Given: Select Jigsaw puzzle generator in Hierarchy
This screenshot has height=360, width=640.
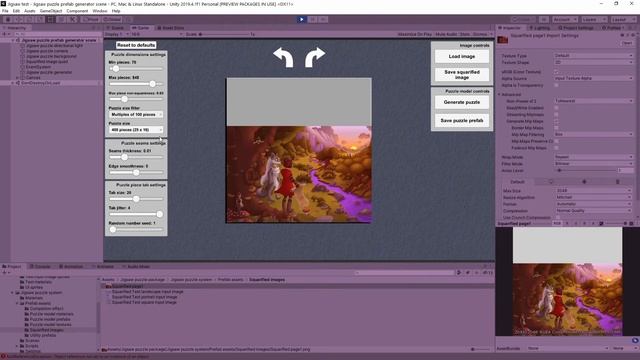Looking at the screenshot, I should [x=49, y=72].
